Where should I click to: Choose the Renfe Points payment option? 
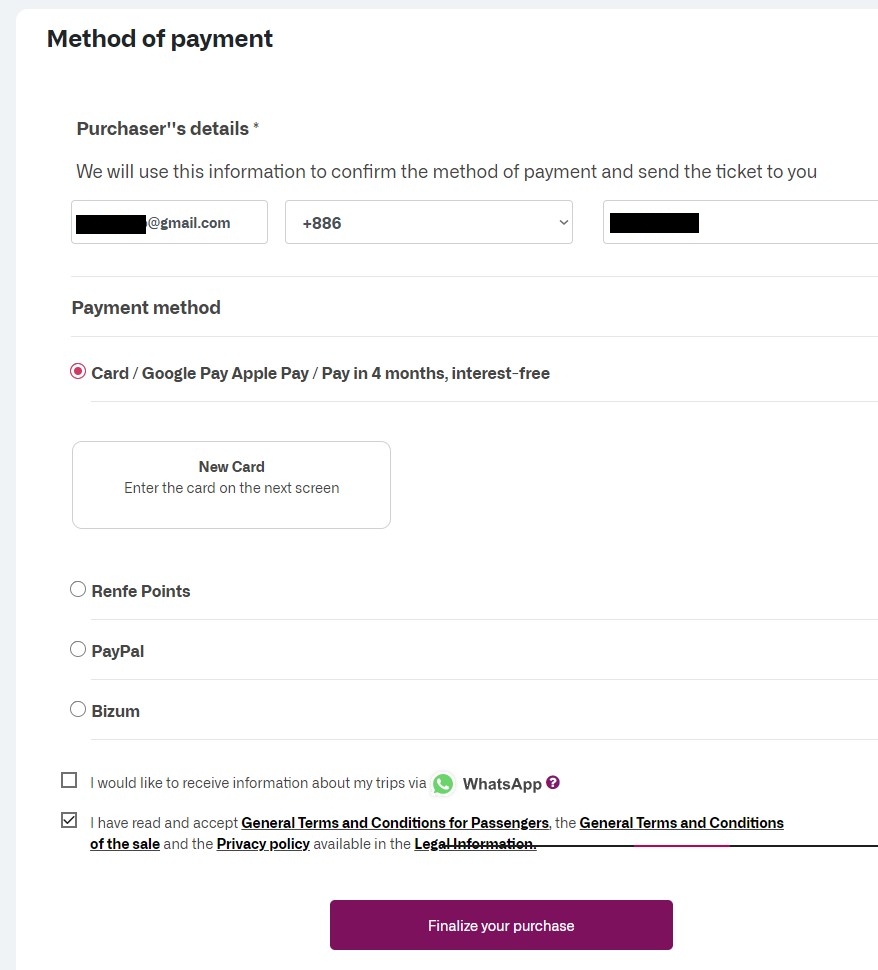pyautogui.click(x=78, y=590)
